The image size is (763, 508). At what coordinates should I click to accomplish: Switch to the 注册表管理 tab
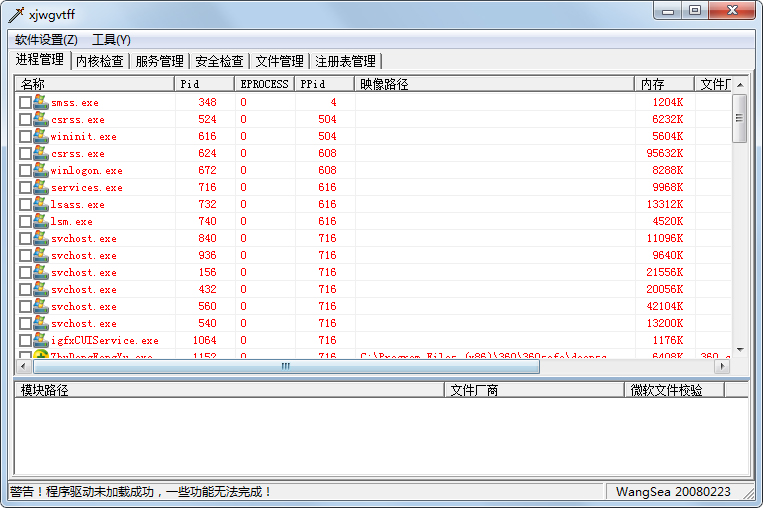coord(345,61)
